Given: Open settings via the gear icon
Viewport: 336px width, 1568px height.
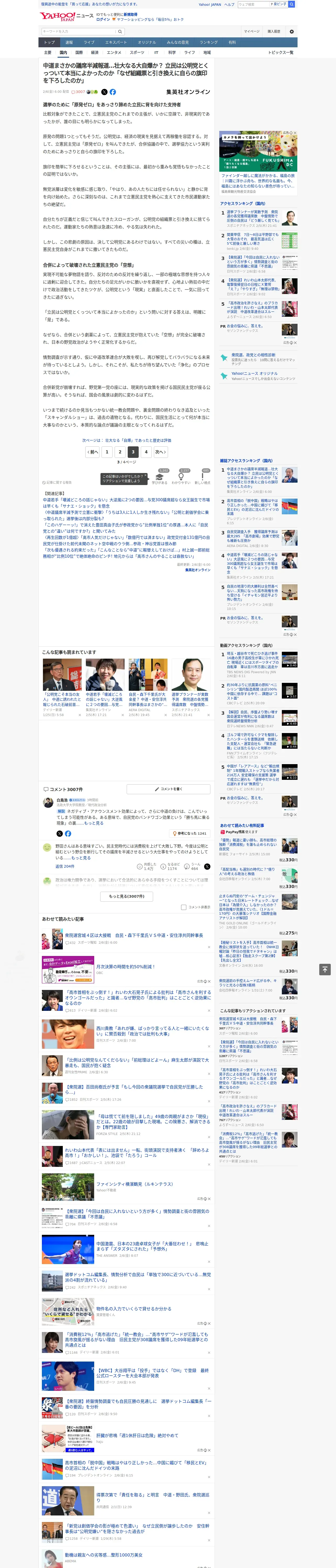Looking at the screenshot, I should (x=291, y=32).
